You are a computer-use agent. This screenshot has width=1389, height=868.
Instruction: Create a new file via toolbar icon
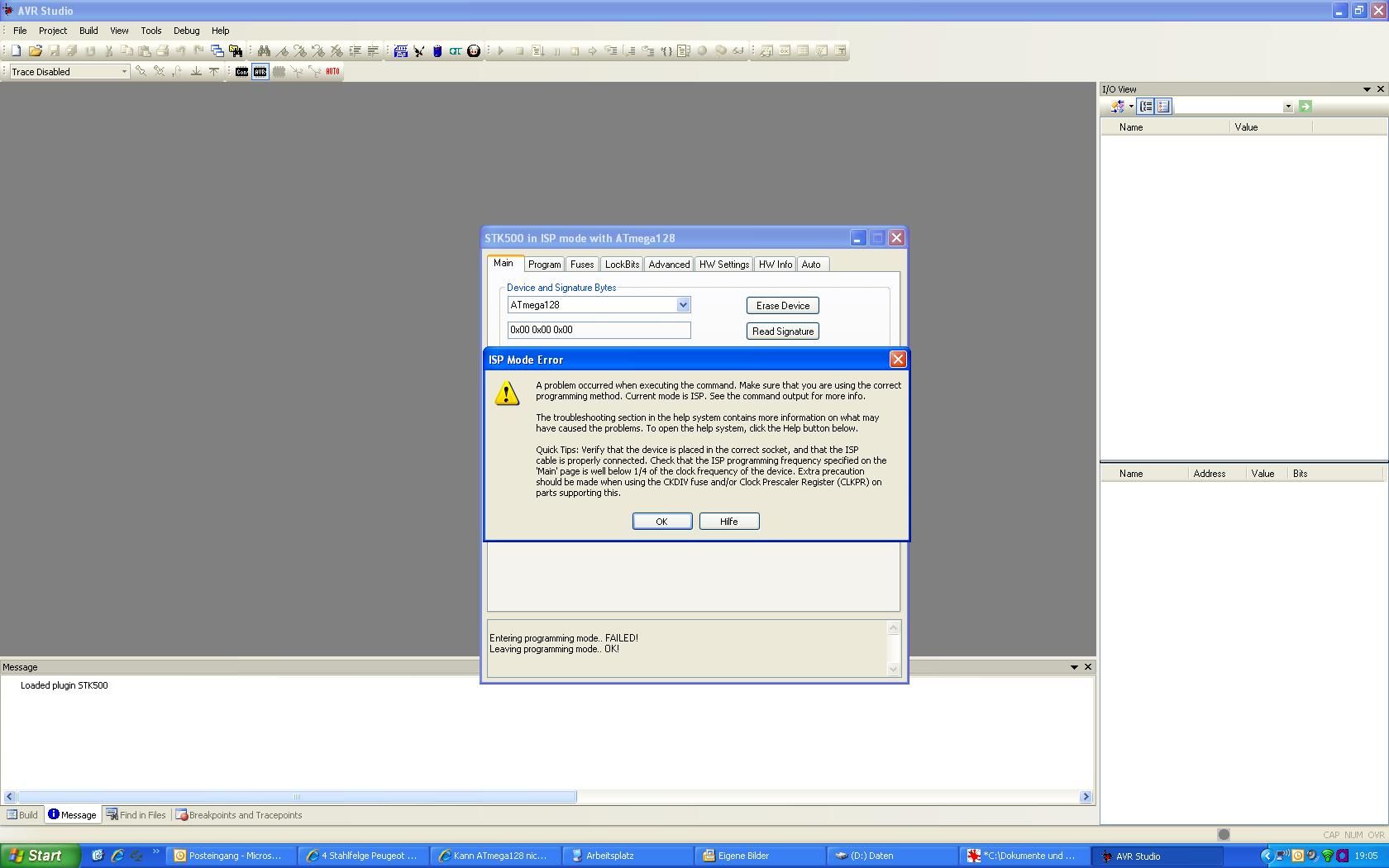[x=16, y=50]
